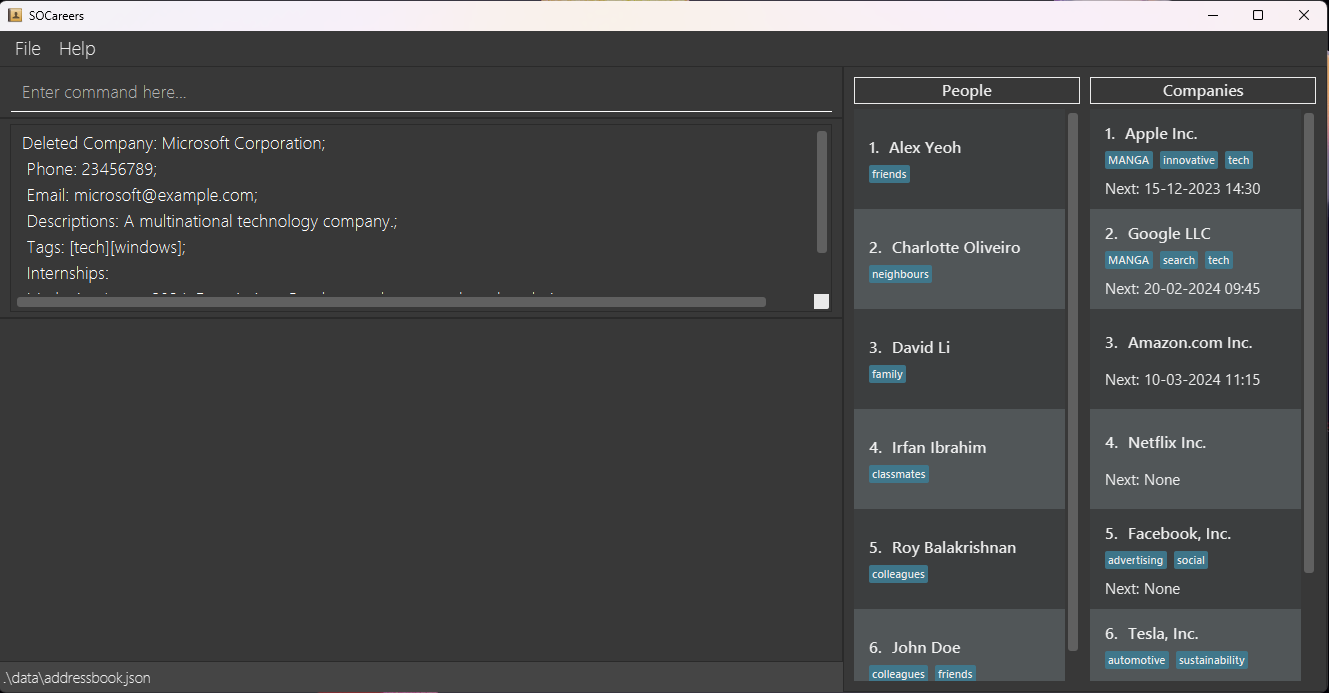Select the friends tag under Alex Yeoh
The image size is (1329, 693).
[889, 173]
